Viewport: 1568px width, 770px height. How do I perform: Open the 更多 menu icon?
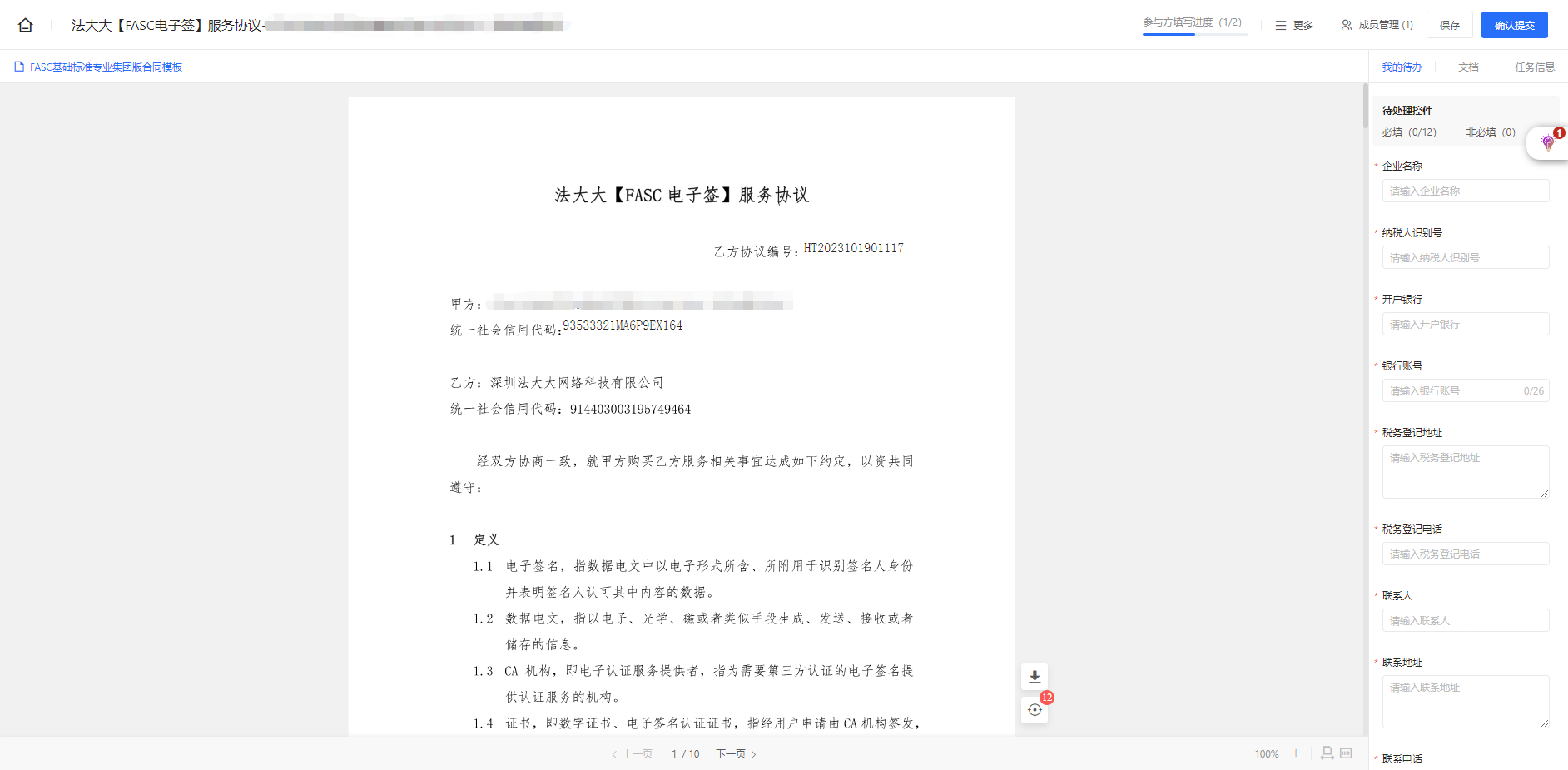[x=1281, y=26]
